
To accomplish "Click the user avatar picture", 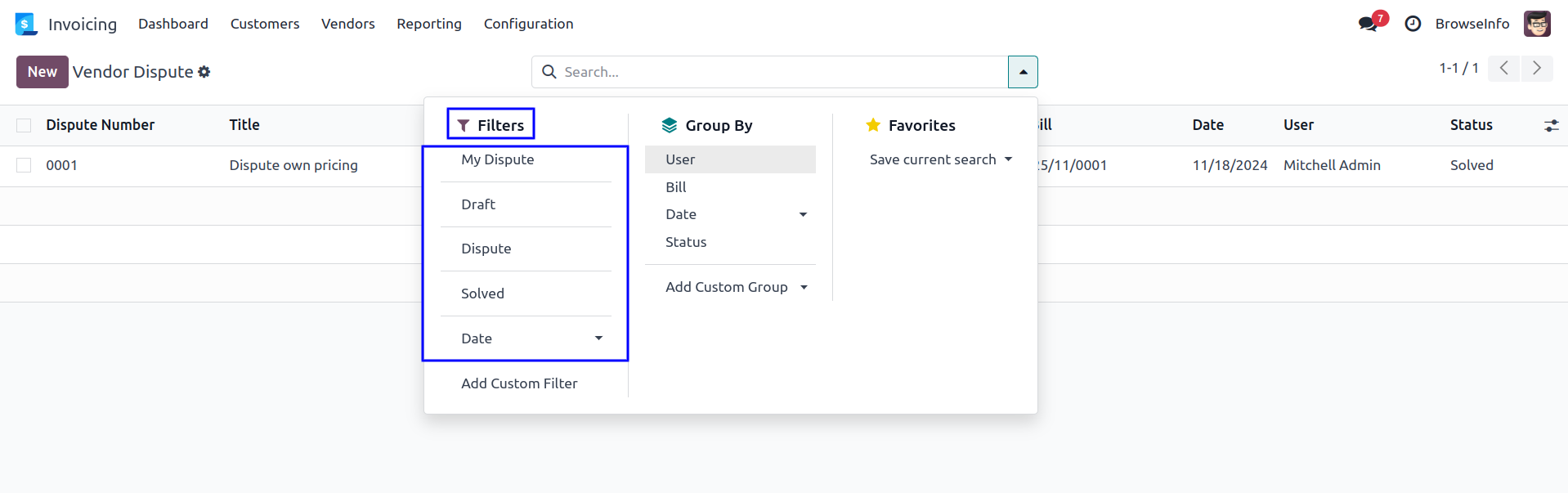I will pyautogui.click(x=1537, y=24).
